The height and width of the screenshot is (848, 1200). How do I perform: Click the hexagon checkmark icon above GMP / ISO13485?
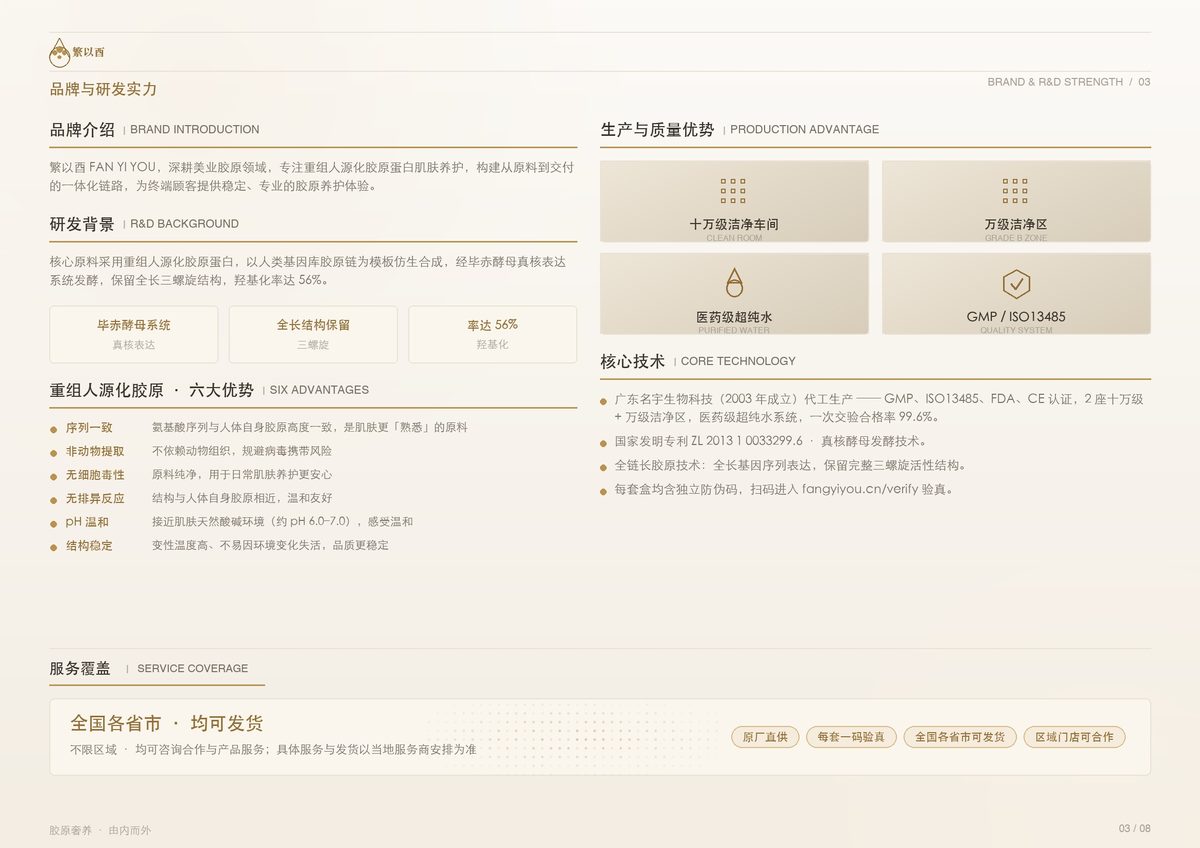click(1016, 284)
